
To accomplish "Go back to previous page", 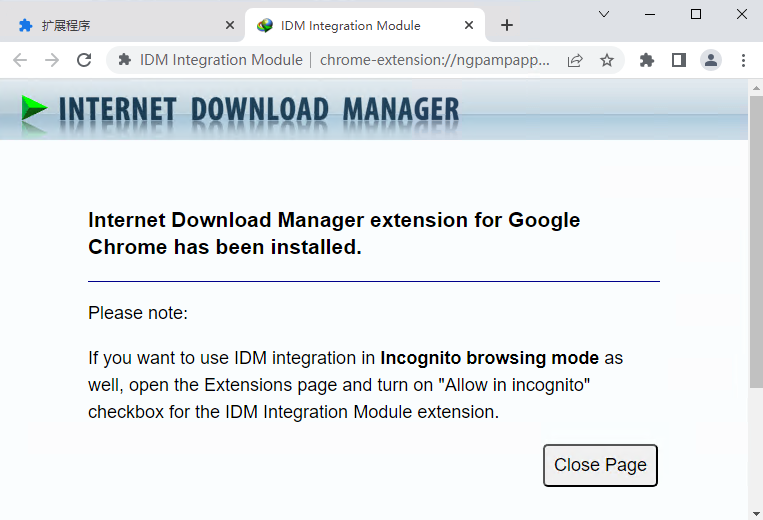I will [x=20, y=60].
